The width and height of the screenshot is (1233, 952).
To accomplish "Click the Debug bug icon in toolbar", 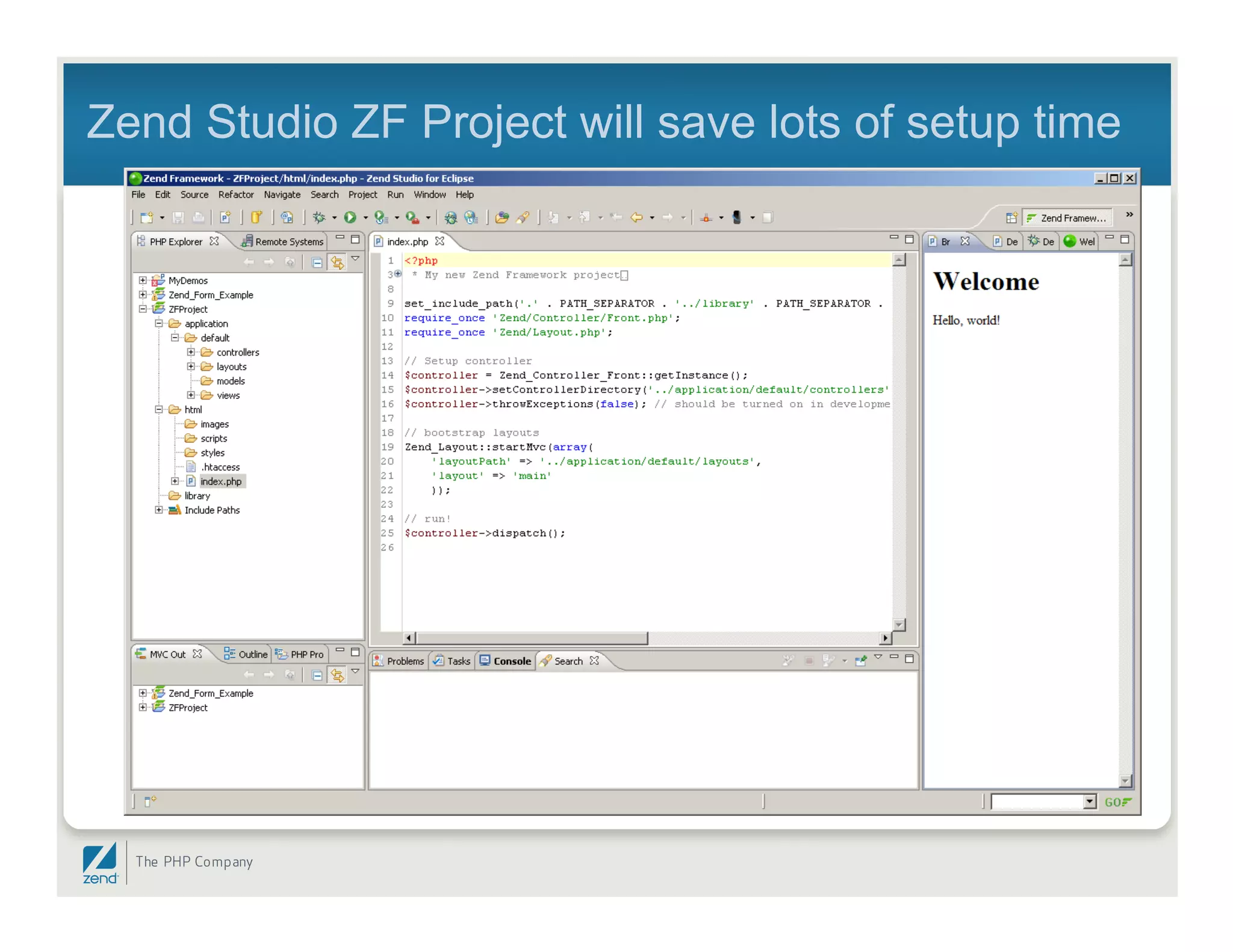I will tap(319, 217).
